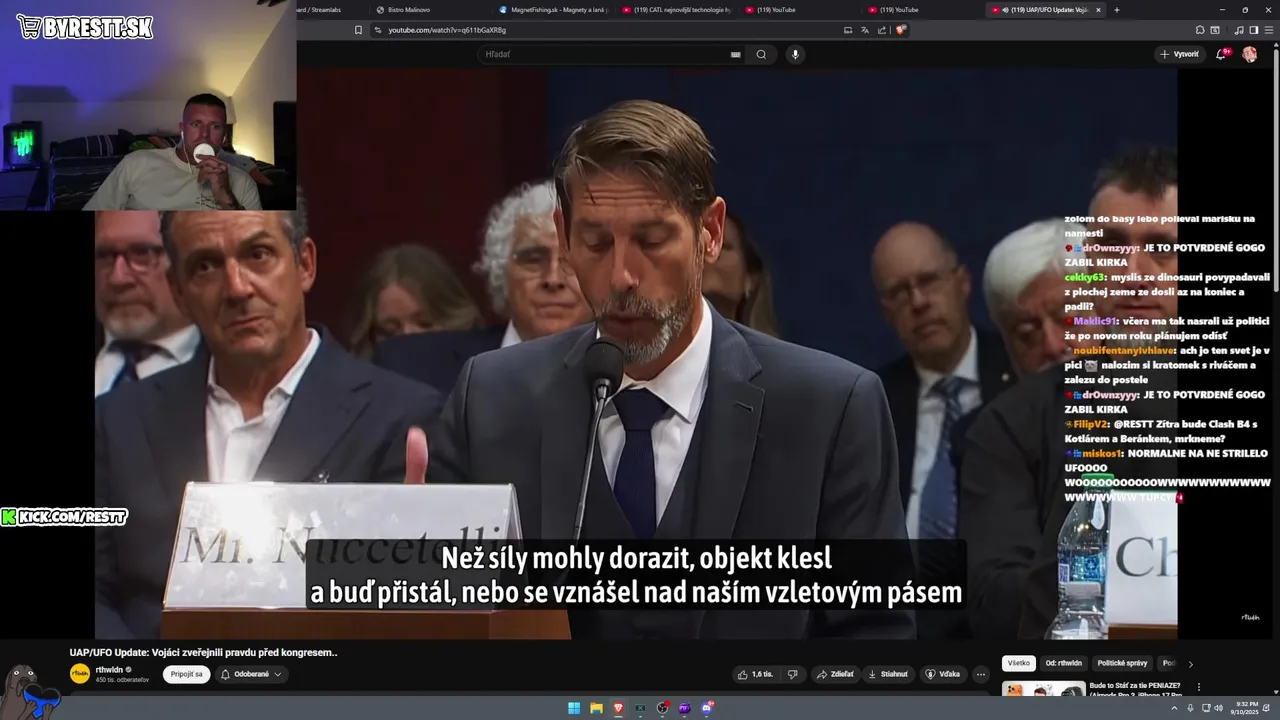Switch to the CATL nejnovější technologie tab
Screen dimensions: 1280x720
click(678, 10)
